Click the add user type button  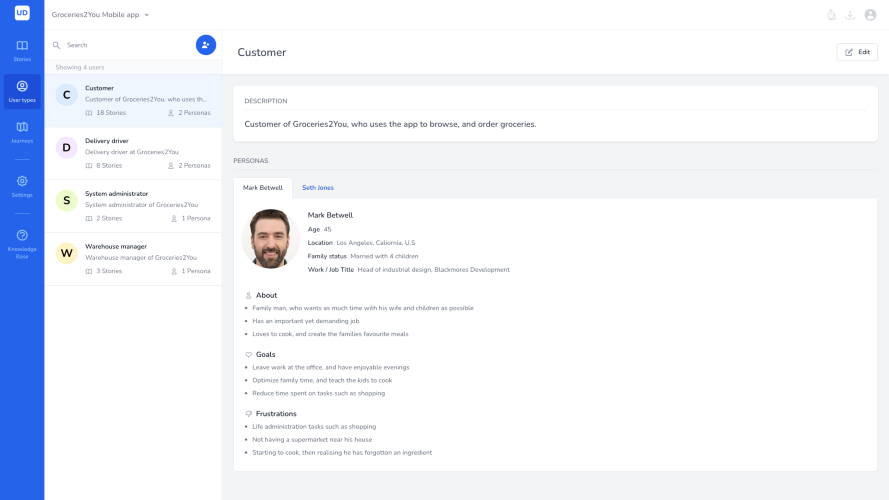[x=206, y=45]
